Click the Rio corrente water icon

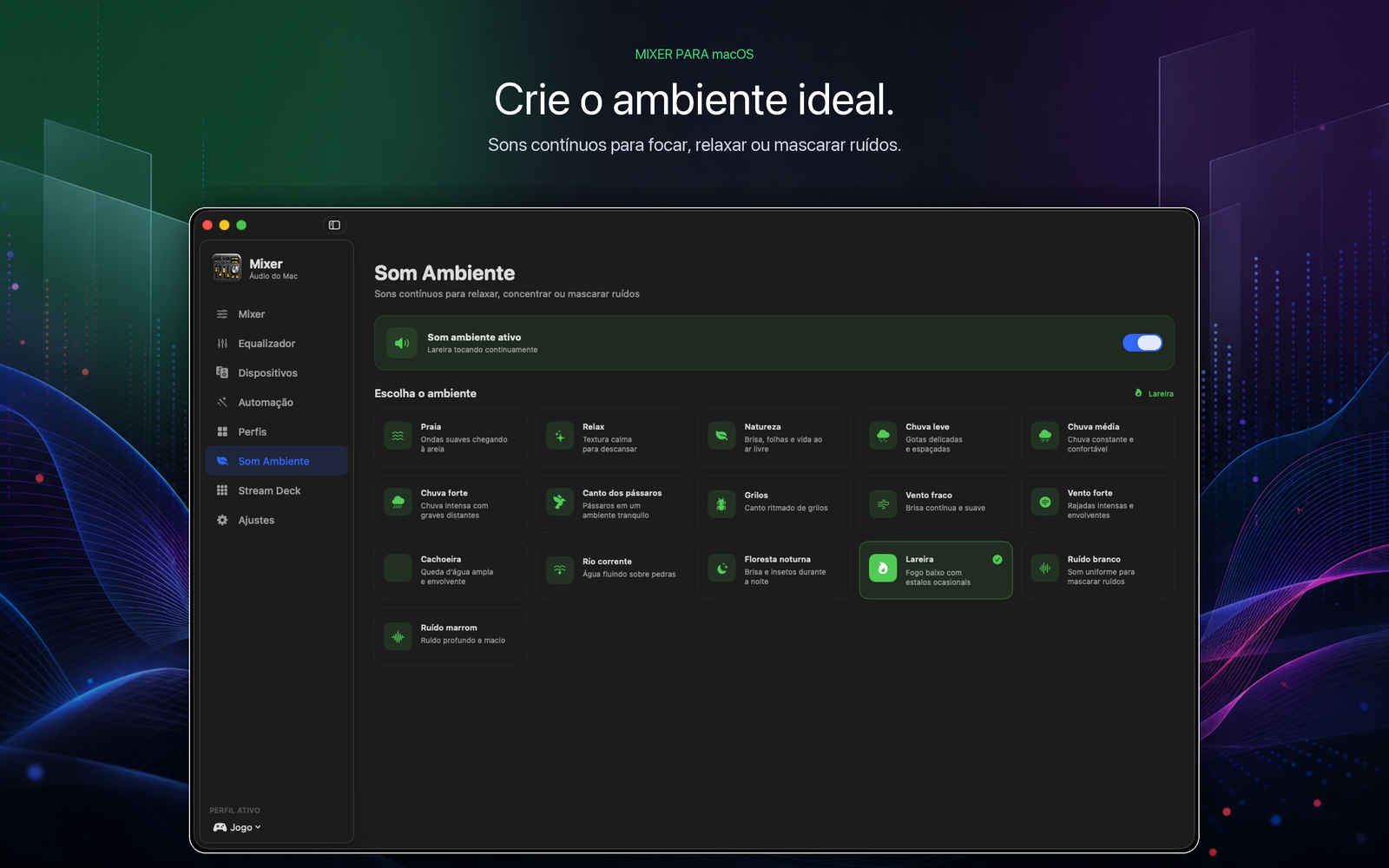[x=560, y=569]
